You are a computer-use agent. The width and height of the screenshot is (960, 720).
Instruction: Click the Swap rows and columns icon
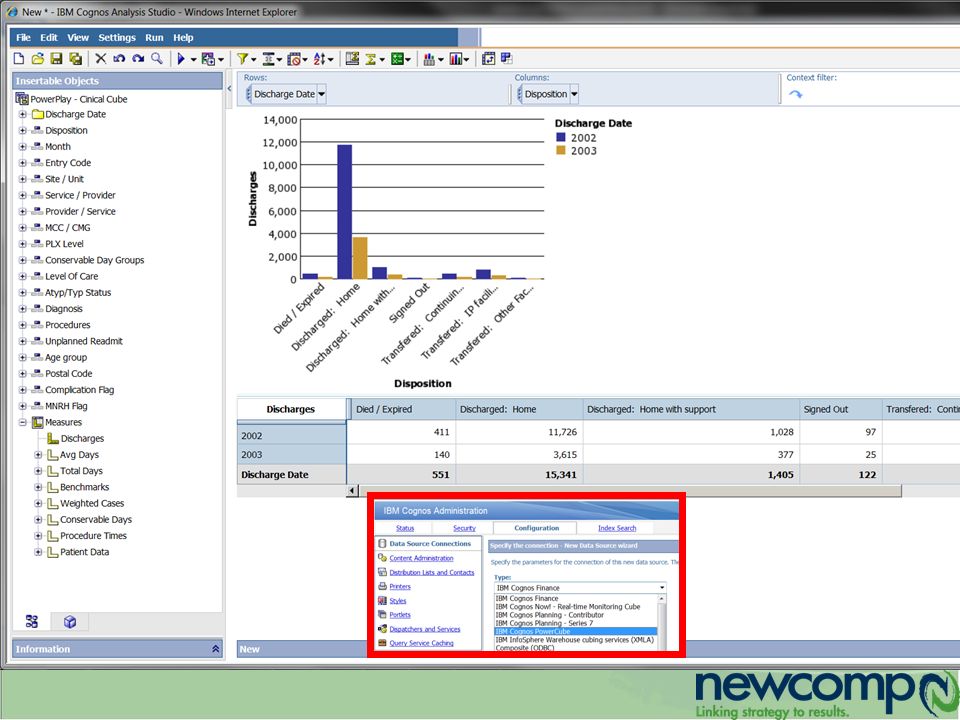488,59
